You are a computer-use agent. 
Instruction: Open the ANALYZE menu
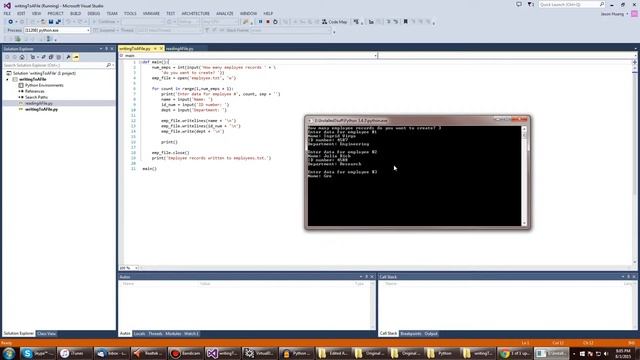(x=224, y=13)
